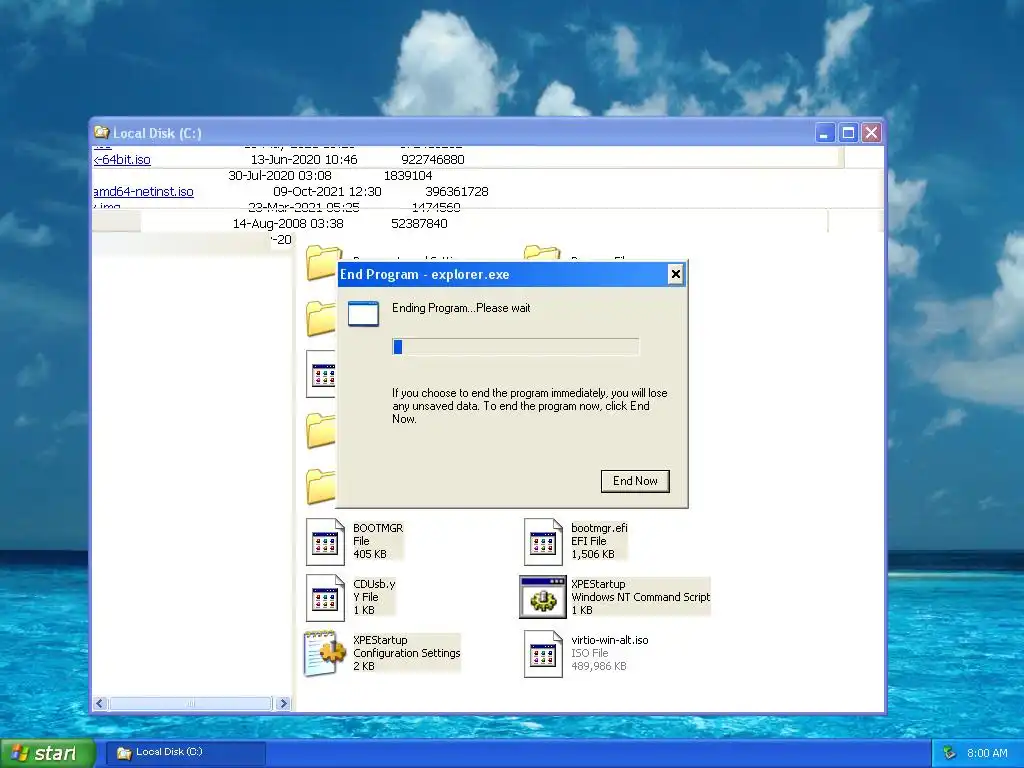The height and width of the screenshot is (768, 1024).
Task: Select the second folder icon below the top one
Action: (x=321, y=319)
